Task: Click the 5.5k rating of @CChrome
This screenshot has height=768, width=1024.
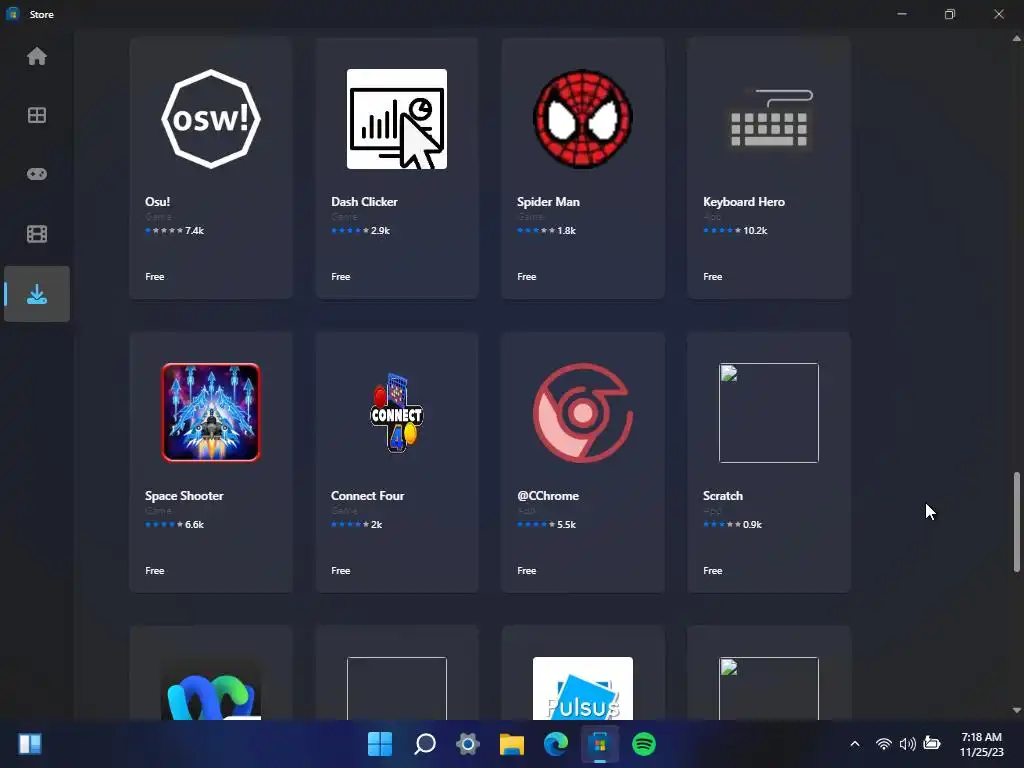Action: click(547, 524)
